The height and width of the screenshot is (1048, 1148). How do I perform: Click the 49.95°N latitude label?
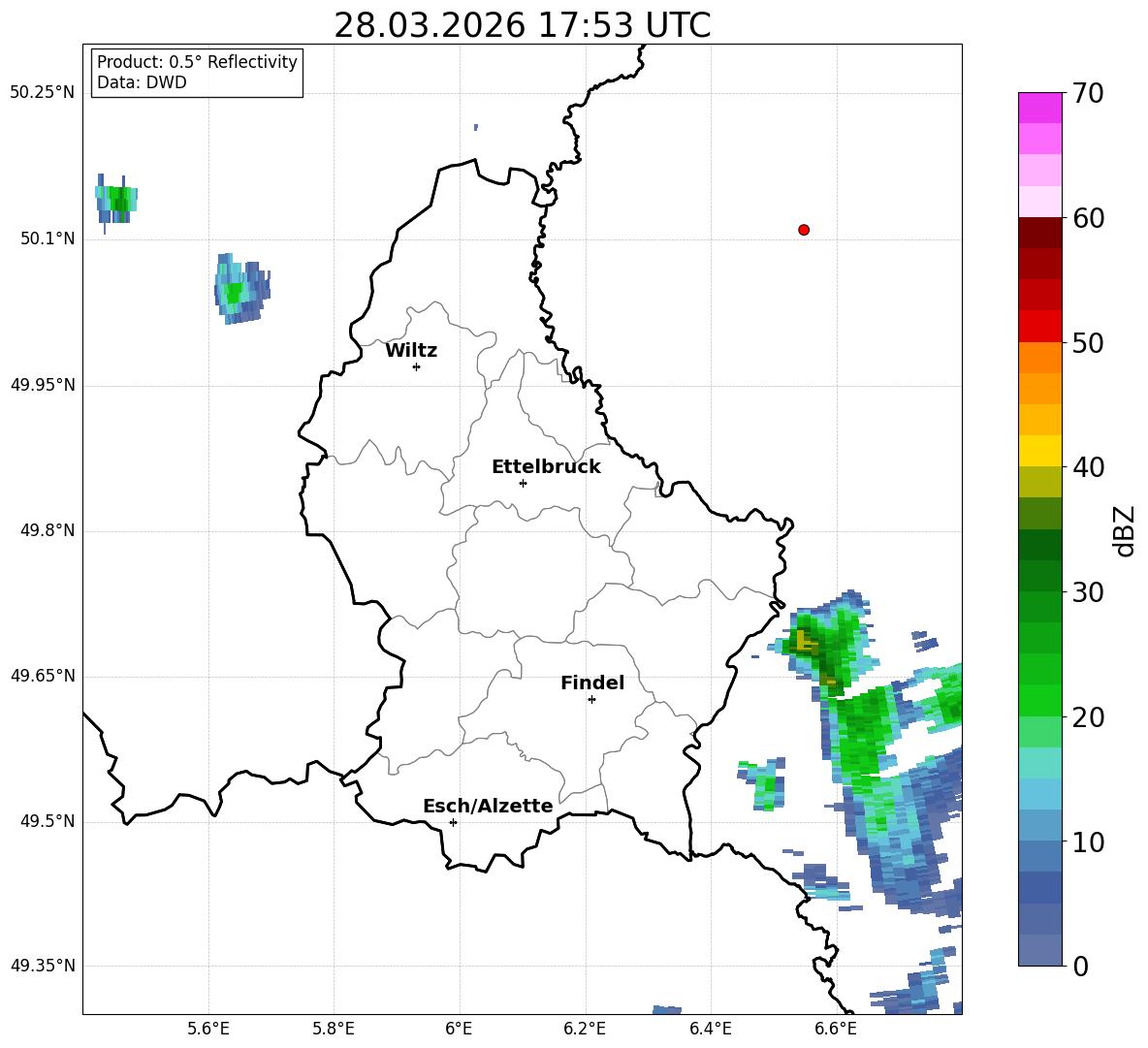pos(42,385)
